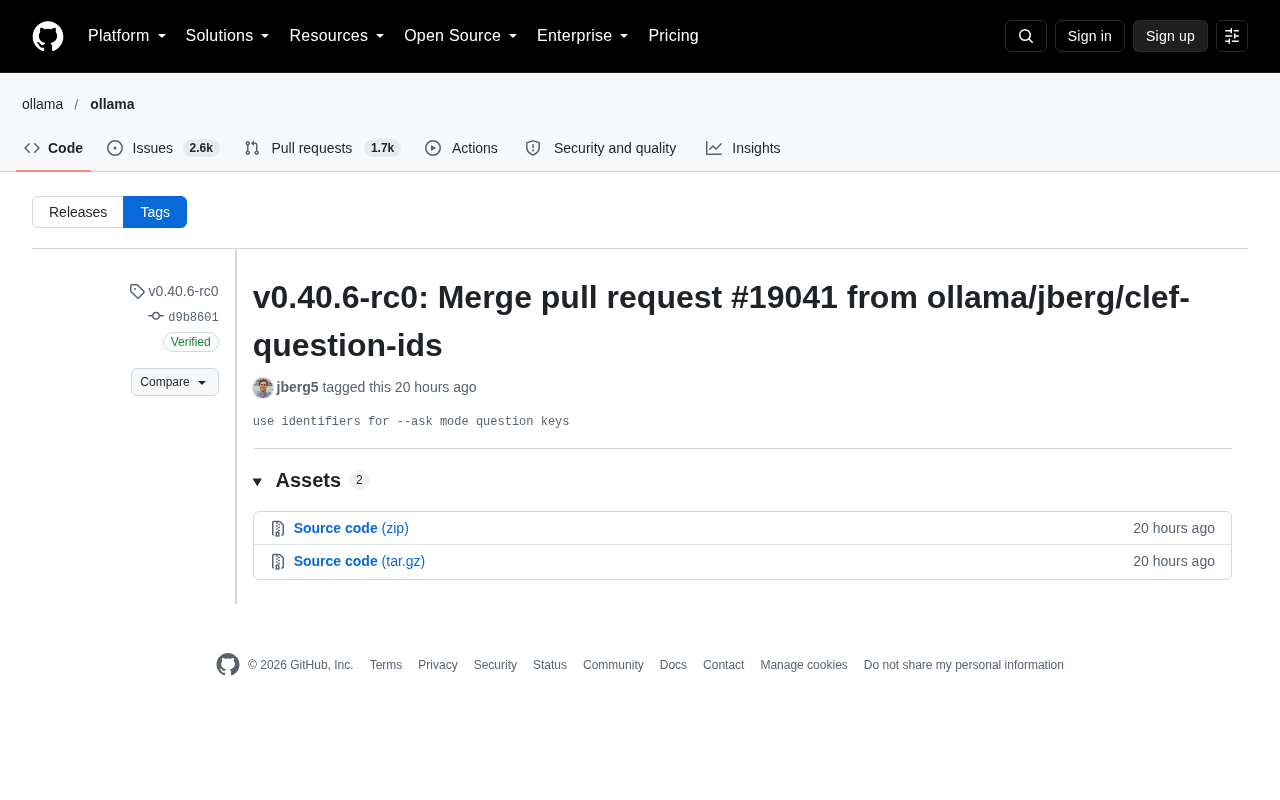Click the commit icon beside d9b8601
This screenshot has width=1280, height=800.
156,316
